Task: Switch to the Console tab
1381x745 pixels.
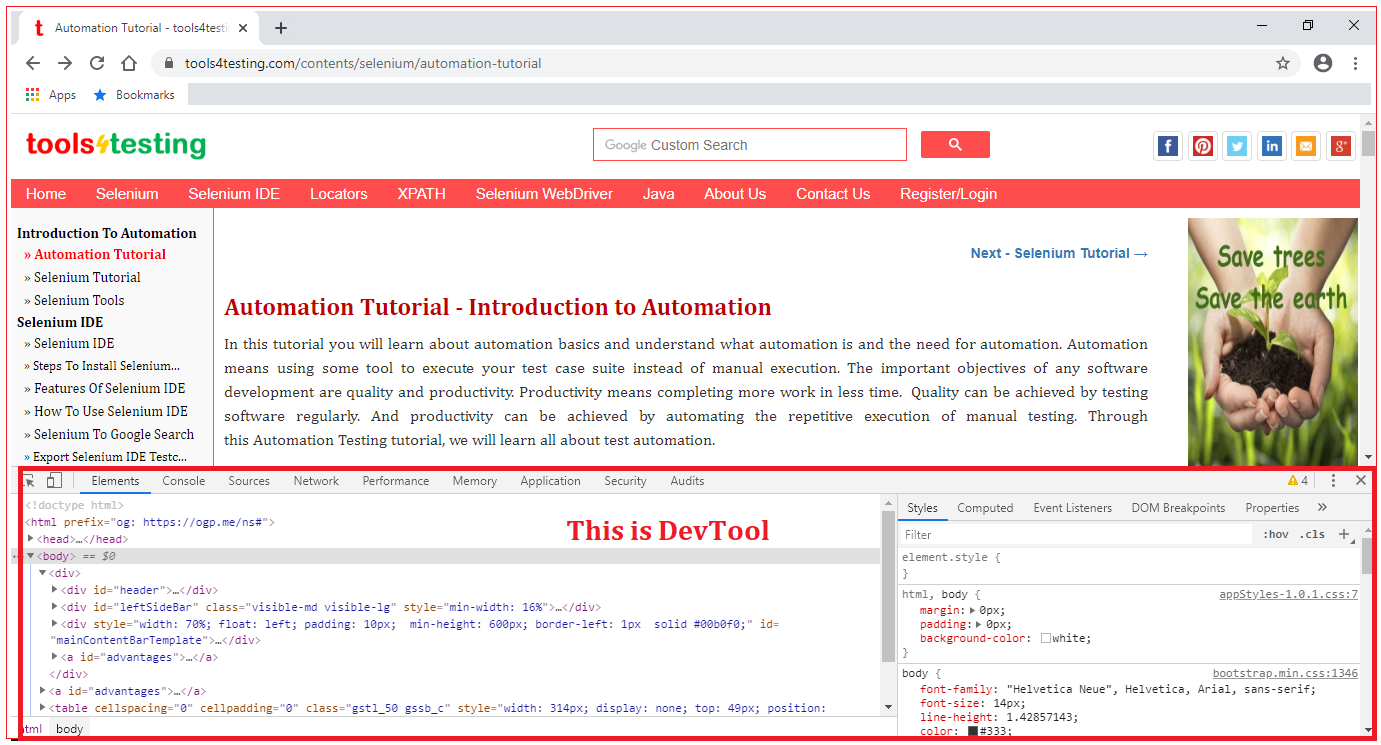Action: tap(184, 481)
